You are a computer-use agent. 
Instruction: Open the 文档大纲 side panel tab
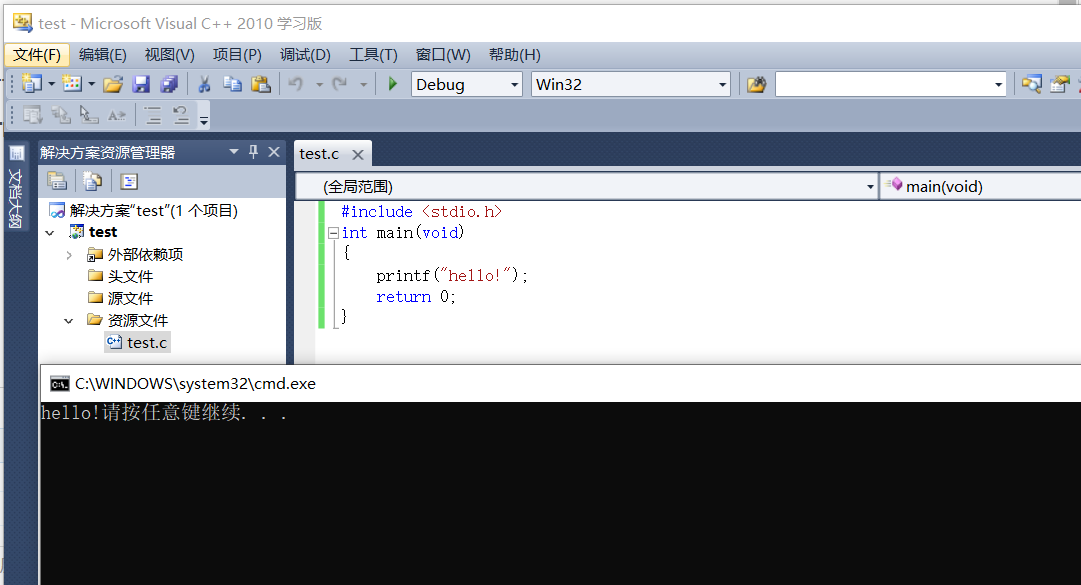click(15, 190)
